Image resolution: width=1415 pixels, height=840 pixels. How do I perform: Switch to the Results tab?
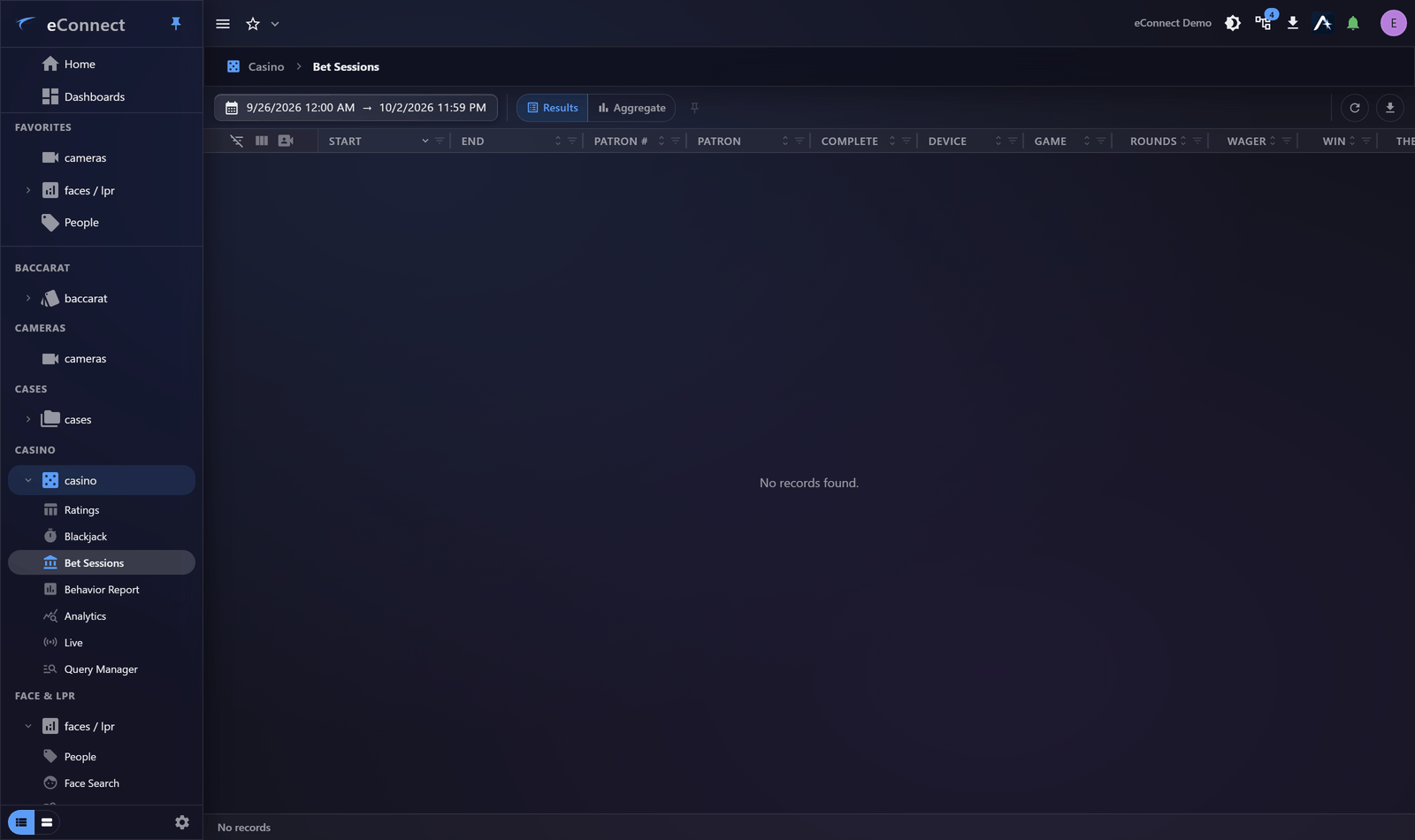coord(553,108)
